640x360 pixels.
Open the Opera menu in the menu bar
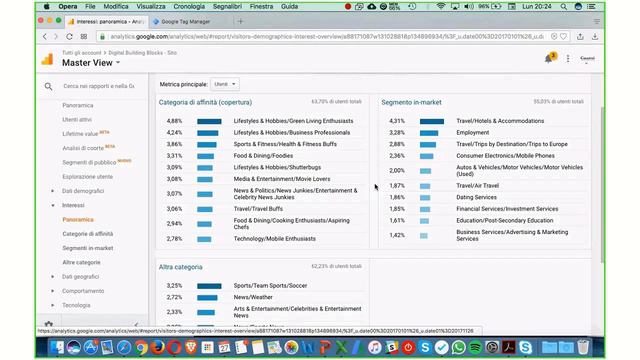click(x=67, y=7)
